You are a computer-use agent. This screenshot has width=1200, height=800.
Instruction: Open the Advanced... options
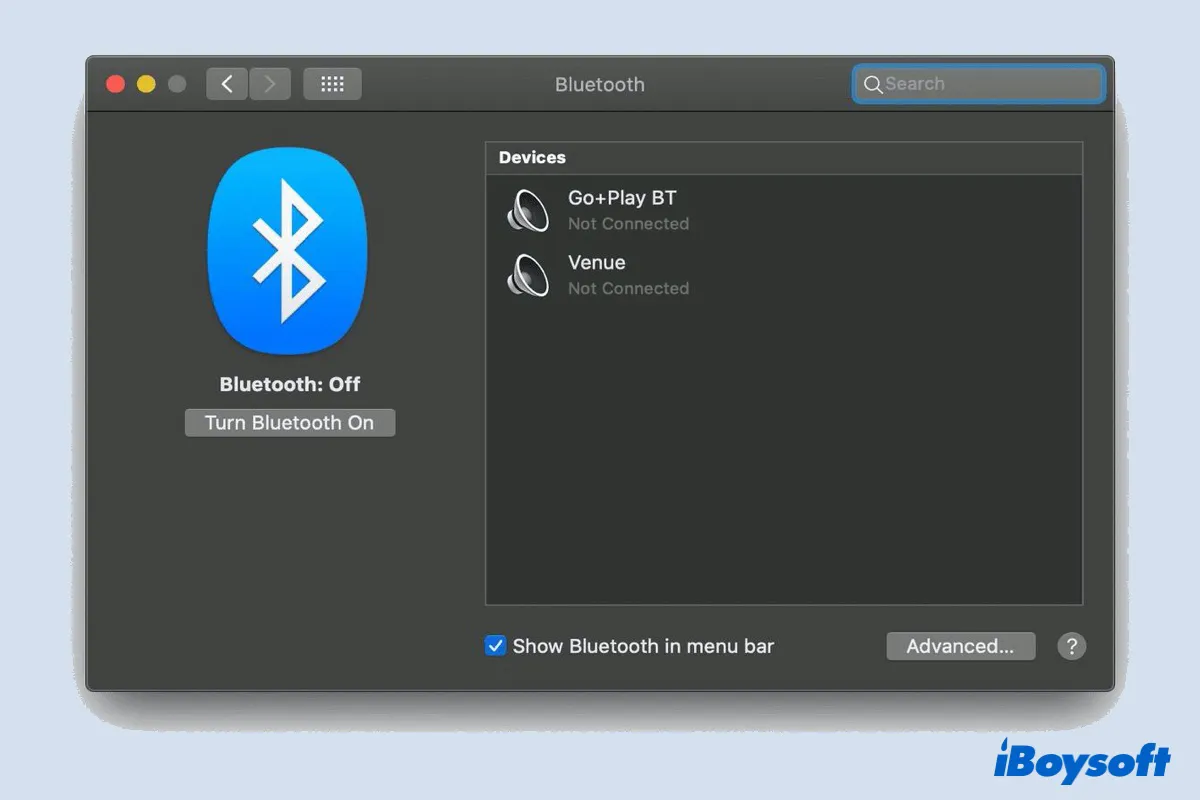point(960,646)
